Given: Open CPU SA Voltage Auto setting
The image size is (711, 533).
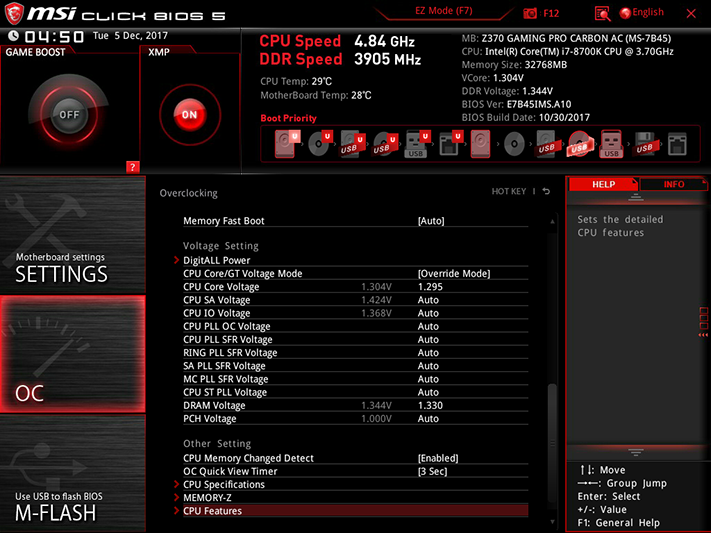Looking at the screenshot, I should [428, 300].
